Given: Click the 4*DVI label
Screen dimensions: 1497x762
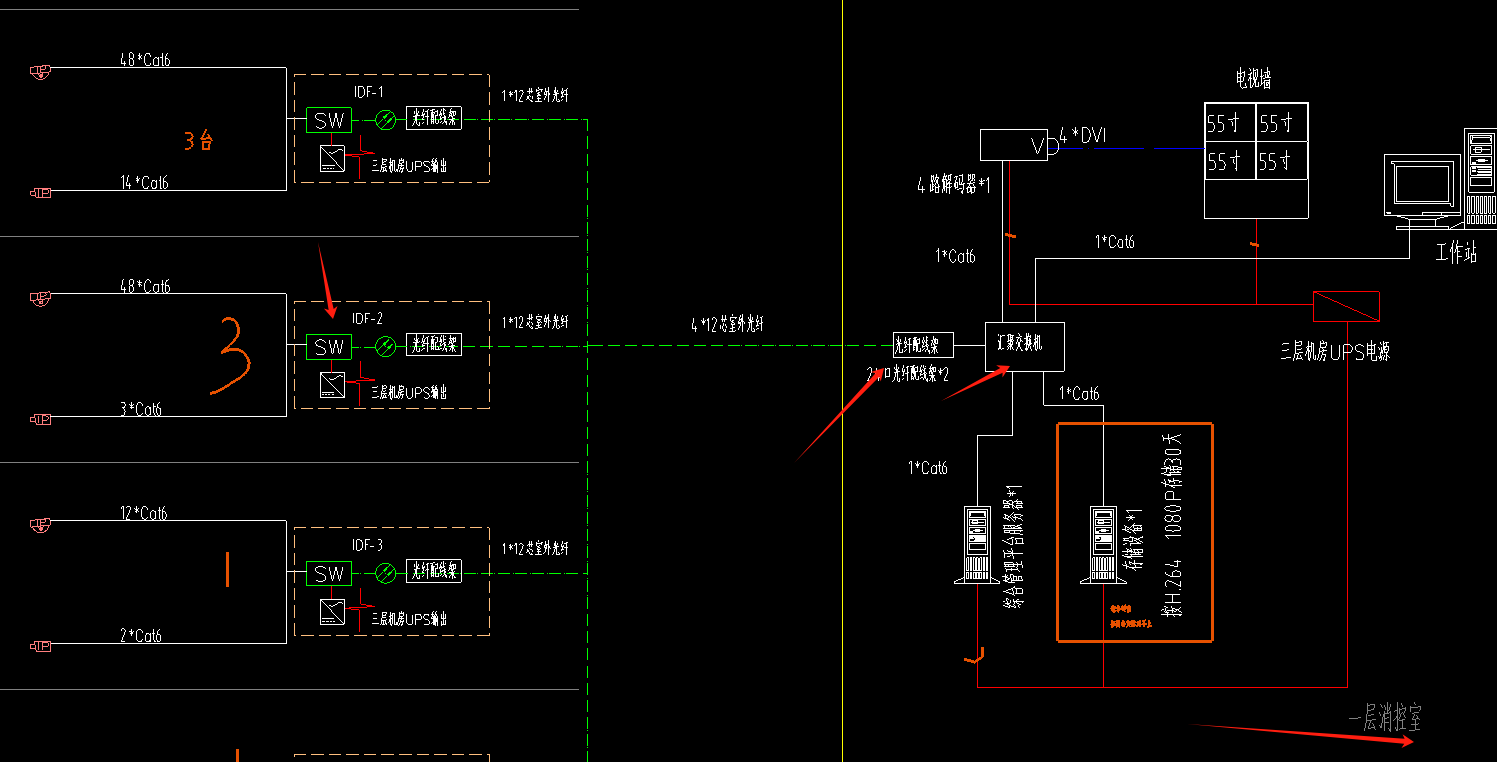Looking at the screenshot, I should point(1082,136).
